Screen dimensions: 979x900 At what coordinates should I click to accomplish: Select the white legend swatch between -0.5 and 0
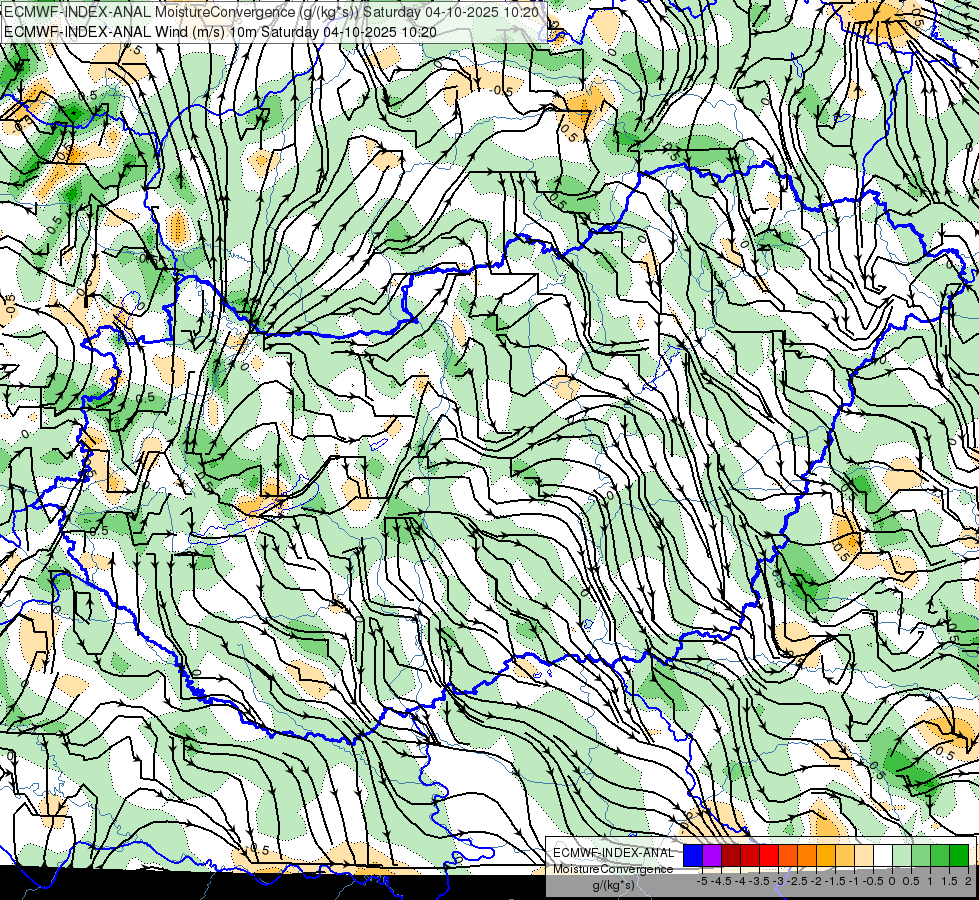(x=883, y=856)
